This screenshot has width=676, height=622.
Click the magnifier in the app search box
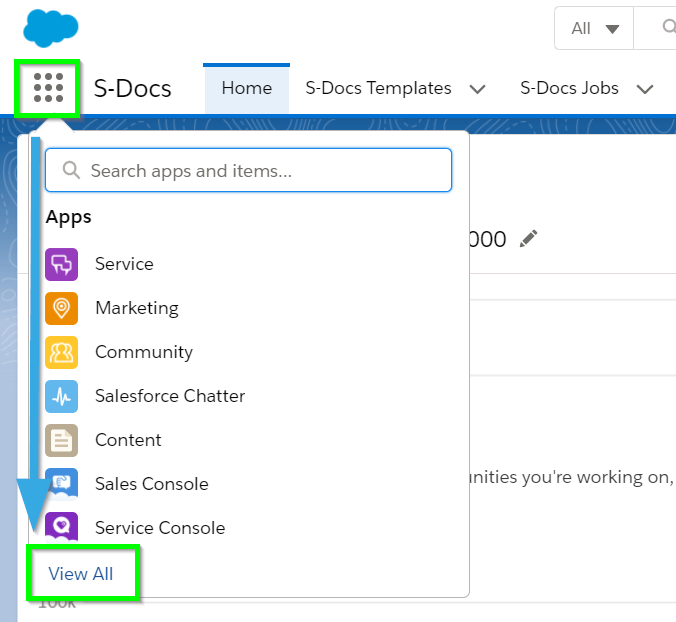click(x=71, y=170)
